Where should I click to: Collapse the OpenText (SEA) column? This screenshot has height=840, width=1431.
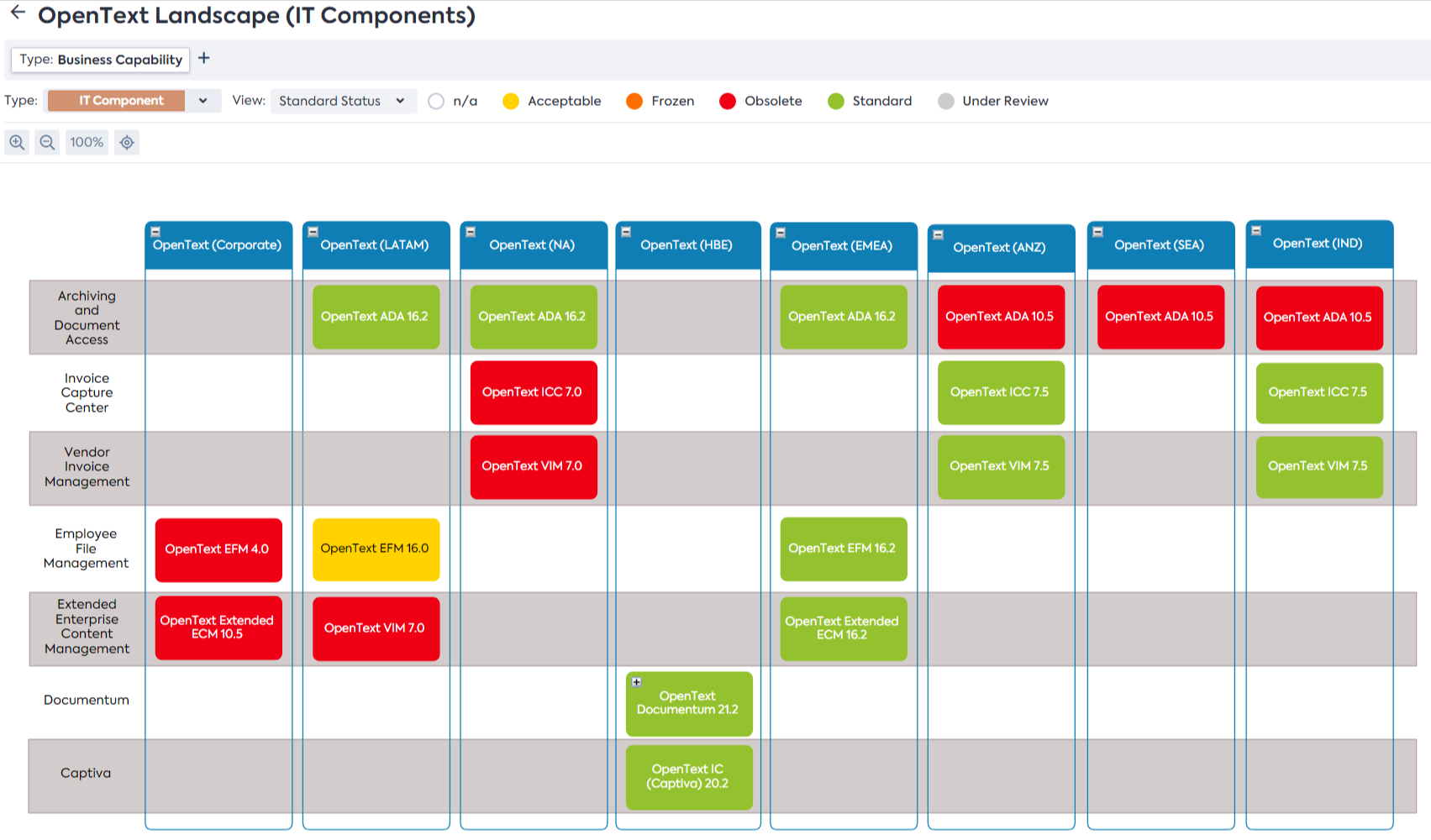click(x=1097, y=232)
